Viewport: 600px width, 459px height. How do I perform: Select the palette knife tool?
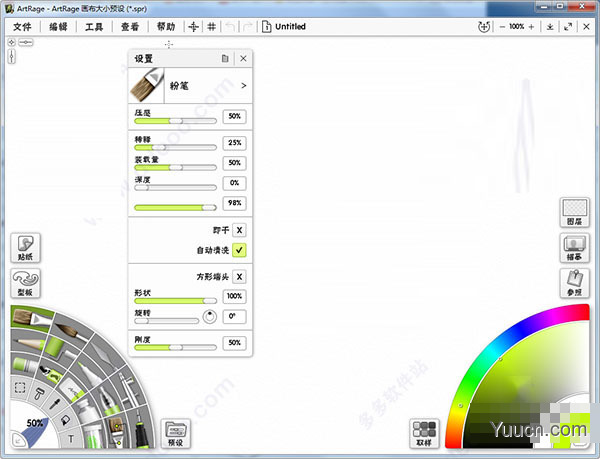click(x=103, y=354)
